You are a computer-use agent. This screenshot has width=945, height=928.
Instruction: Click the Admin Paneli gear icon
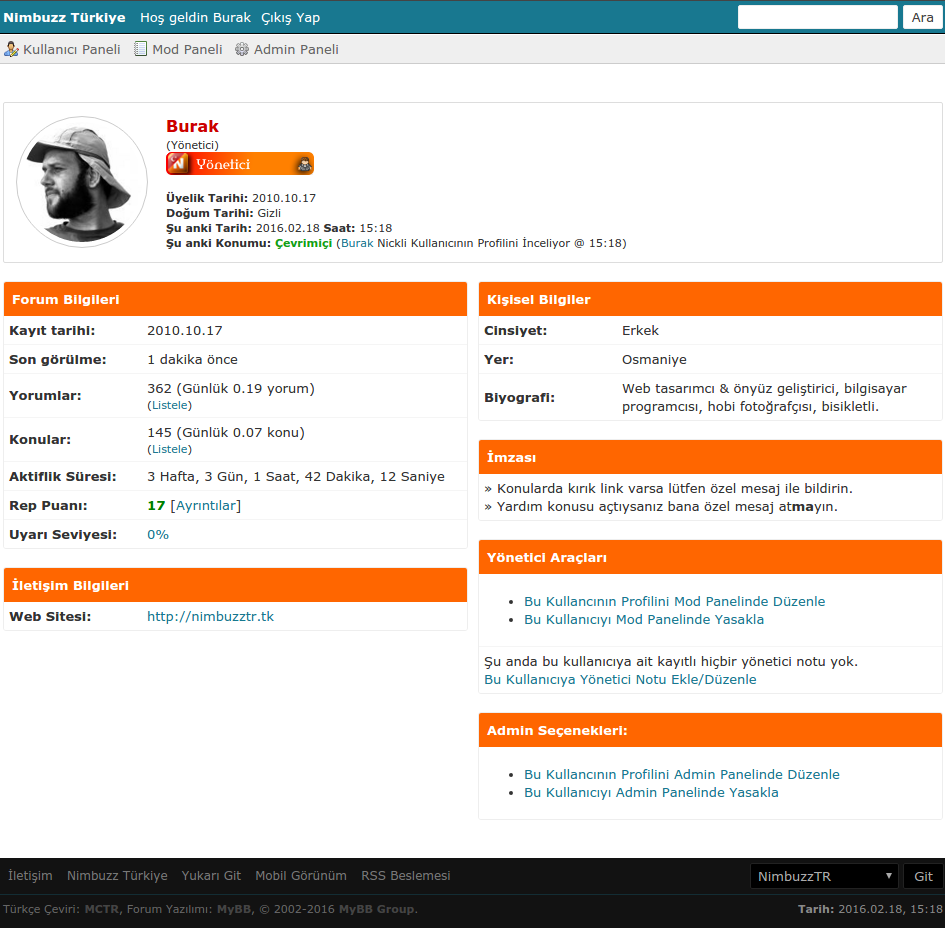tap(242, 49)
